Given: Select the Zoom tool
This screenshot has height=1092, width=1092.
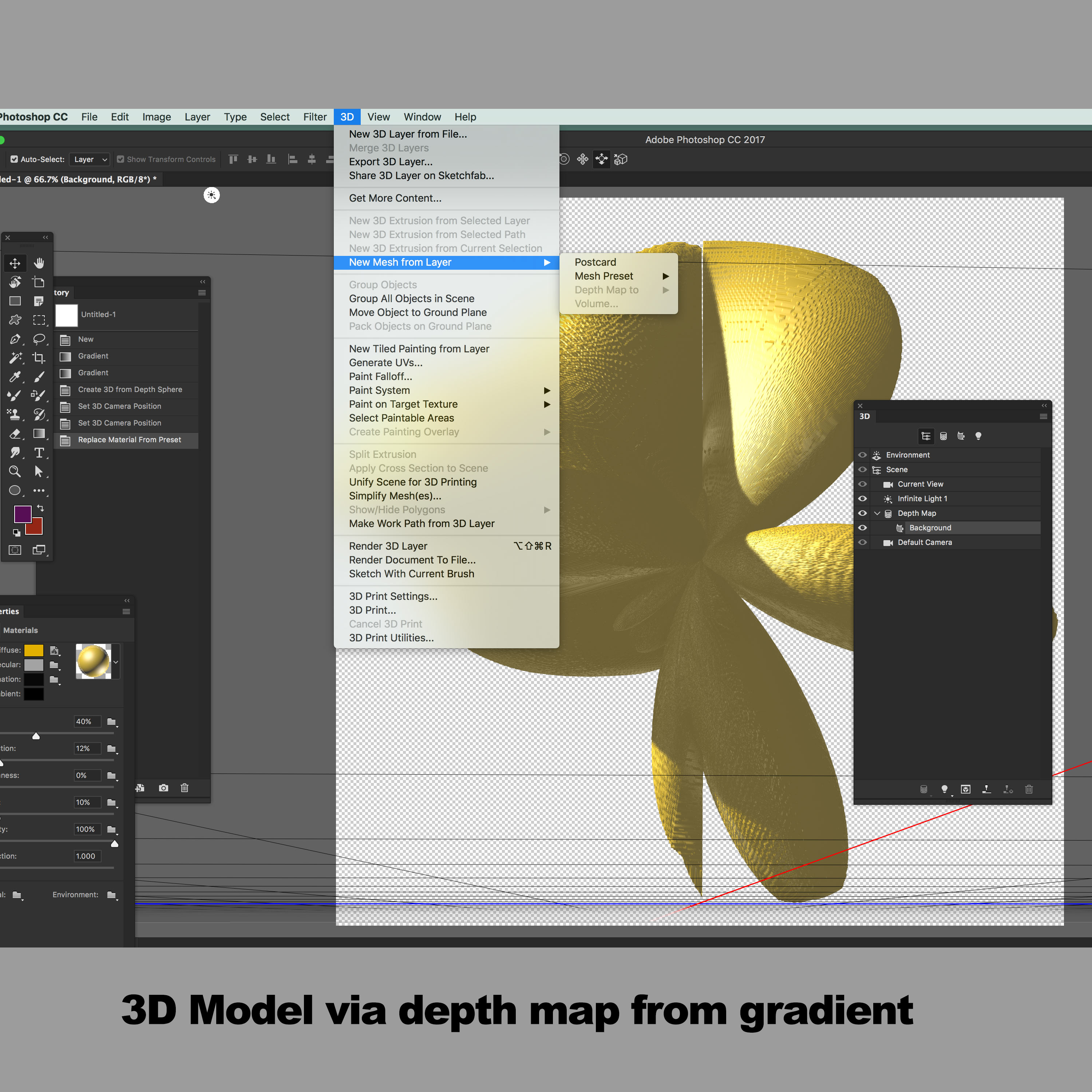Looking at the screenshot, I should click(x=15, y=471).
